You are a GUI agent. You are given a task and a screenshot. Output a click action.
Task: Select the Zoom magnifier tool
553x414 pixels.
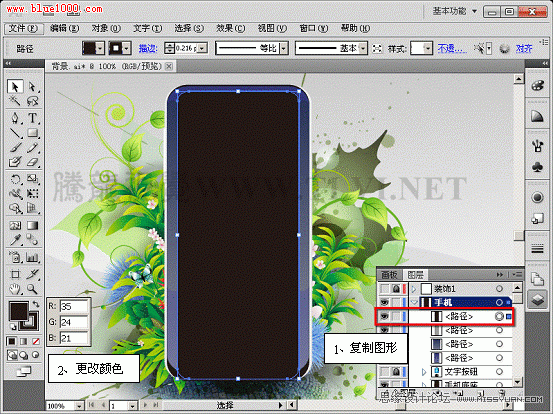32,290
